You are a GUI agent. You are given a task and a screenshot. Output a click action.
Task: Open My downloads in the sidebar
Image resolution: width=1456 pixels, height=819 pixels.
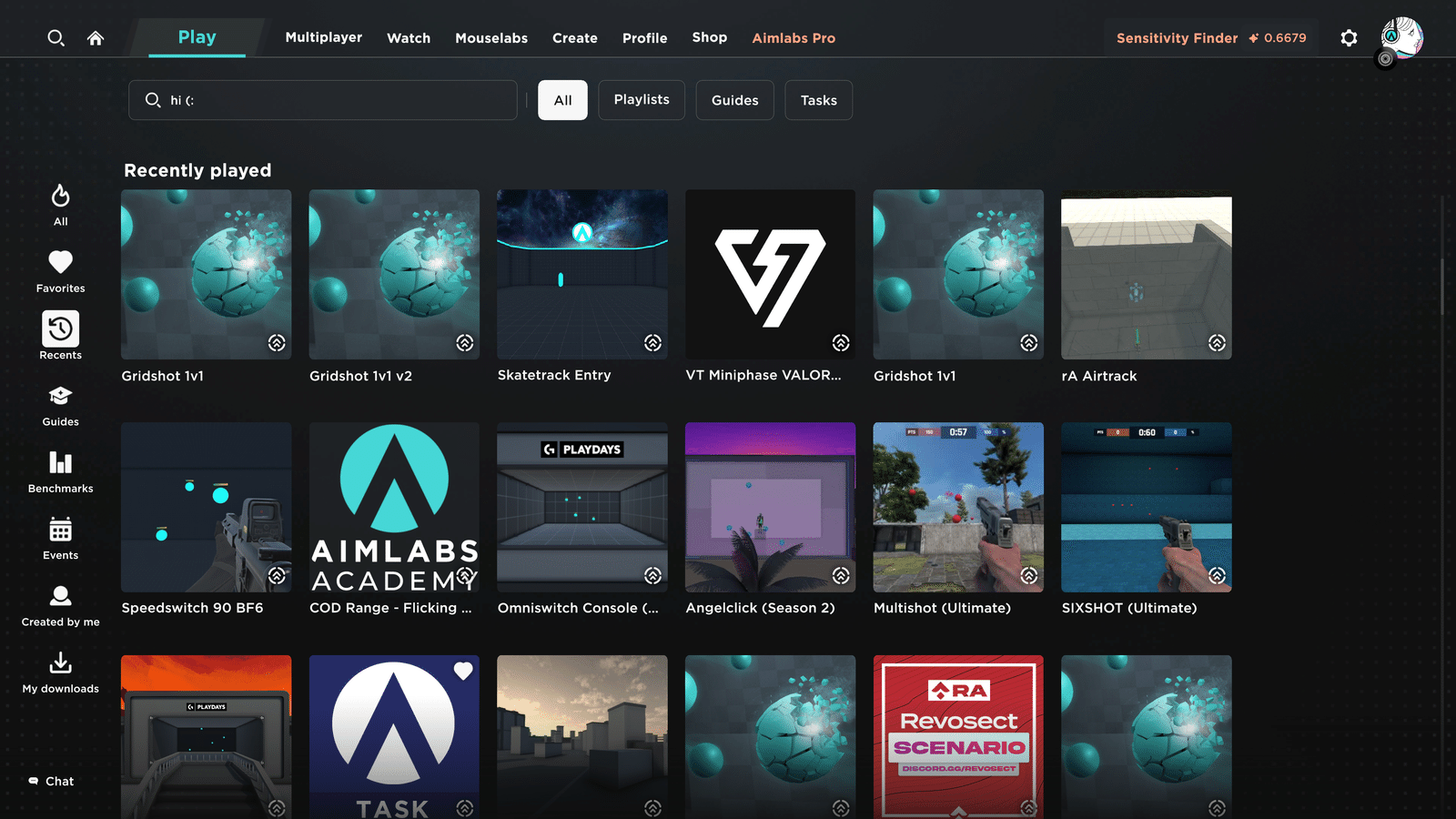(60, 672)
